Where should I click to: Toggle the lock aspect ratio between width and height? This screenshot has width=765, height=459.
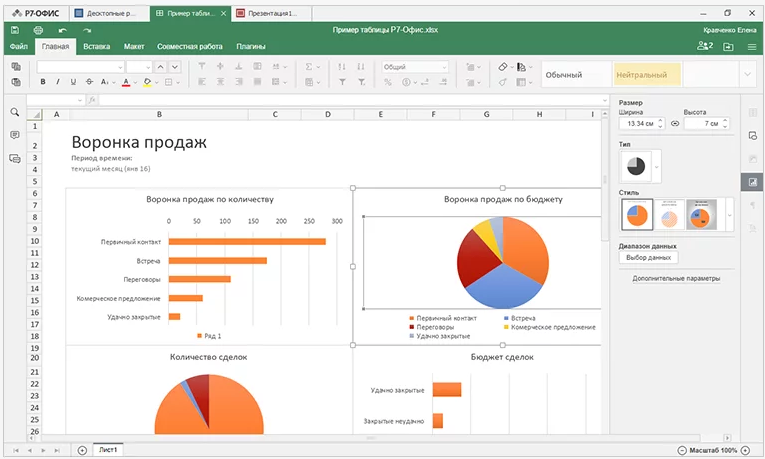(x=674, y=124)
